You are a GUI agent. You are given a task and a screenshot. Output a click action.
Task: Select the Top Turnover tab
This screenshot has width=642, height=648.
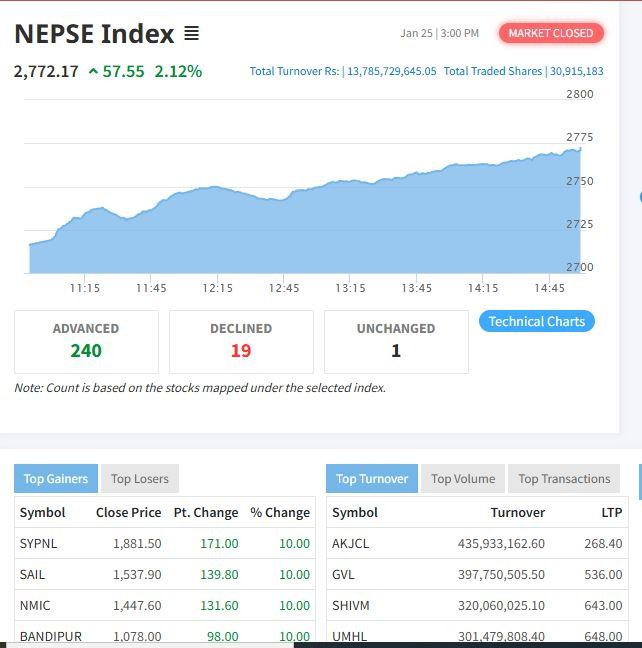pyautogui.click(x=372, y=479)
